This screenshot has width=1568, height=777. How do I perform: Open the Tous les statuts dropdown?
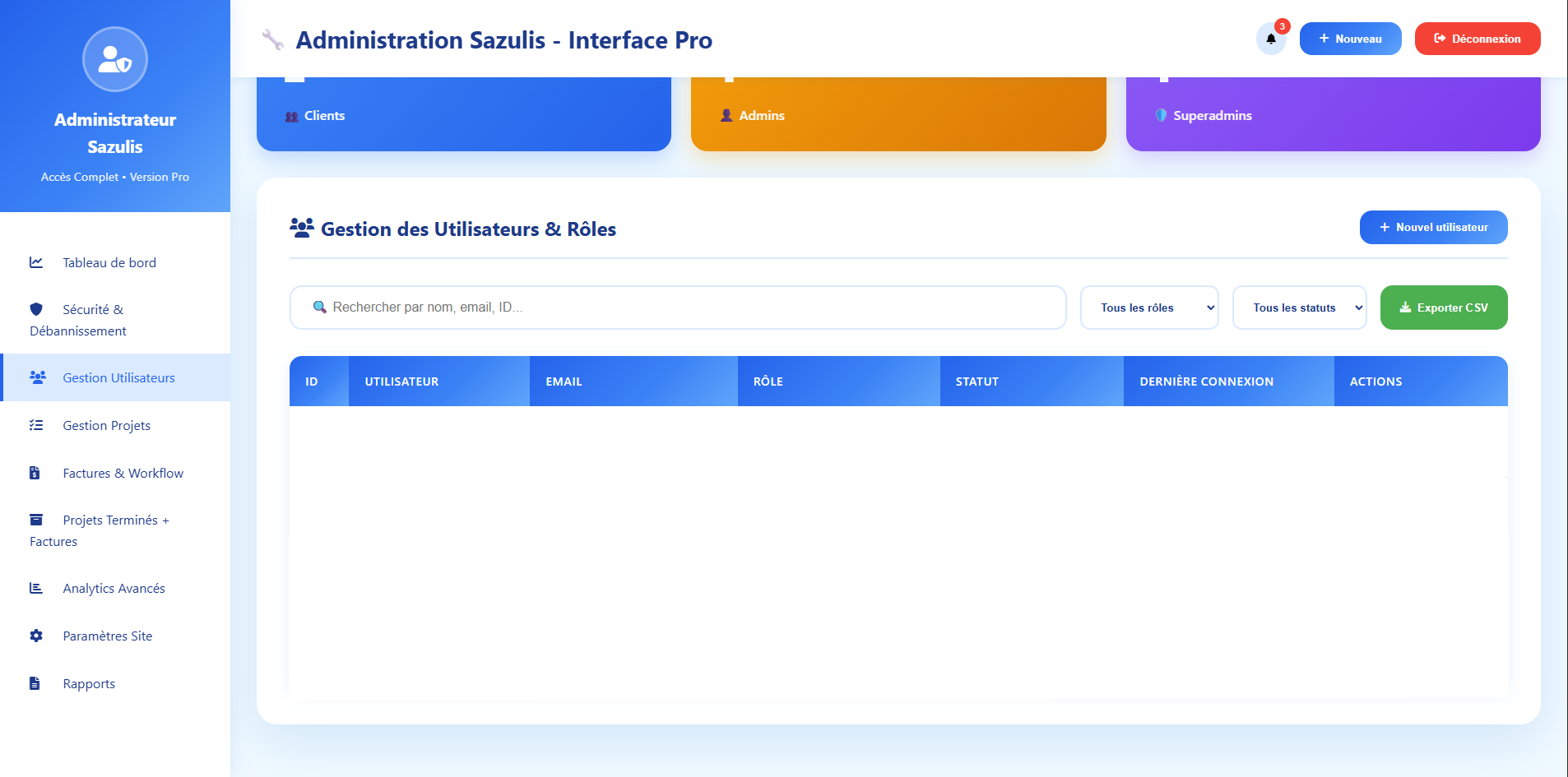click(x=1299, y=308)
